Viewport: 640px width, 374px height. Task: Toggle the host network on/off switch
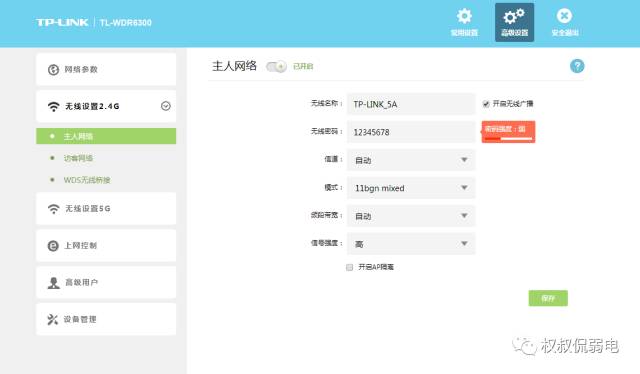tap(276, 66)
